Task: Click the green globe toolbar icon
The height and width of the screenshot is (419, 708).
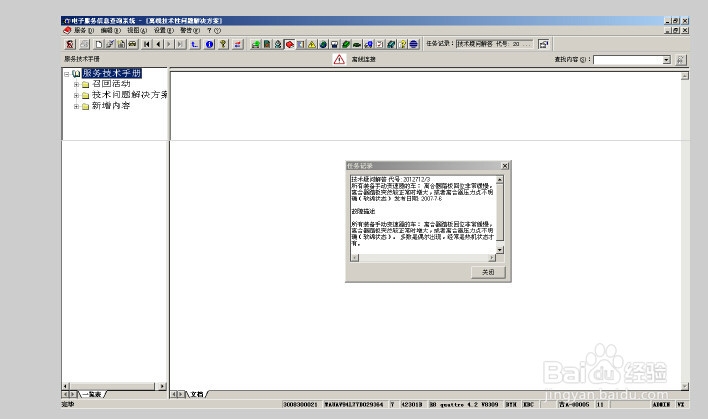Action: click(323, 44)
